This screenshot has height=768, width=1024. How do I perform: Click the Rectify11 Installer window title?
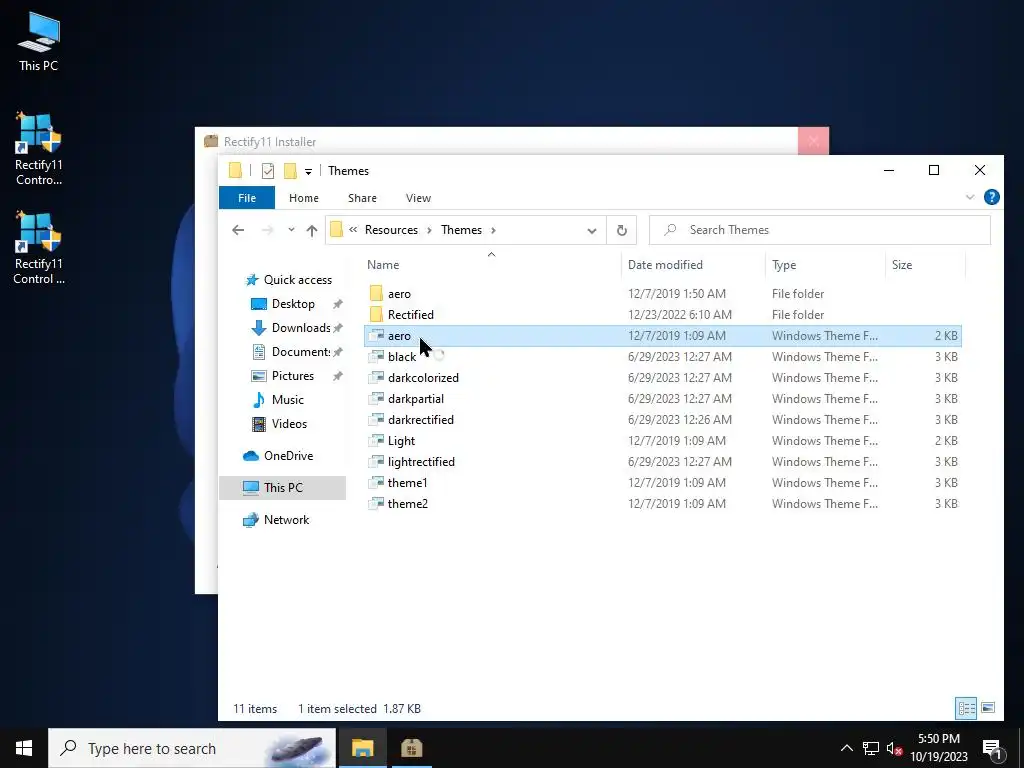[x=270, y=142]
